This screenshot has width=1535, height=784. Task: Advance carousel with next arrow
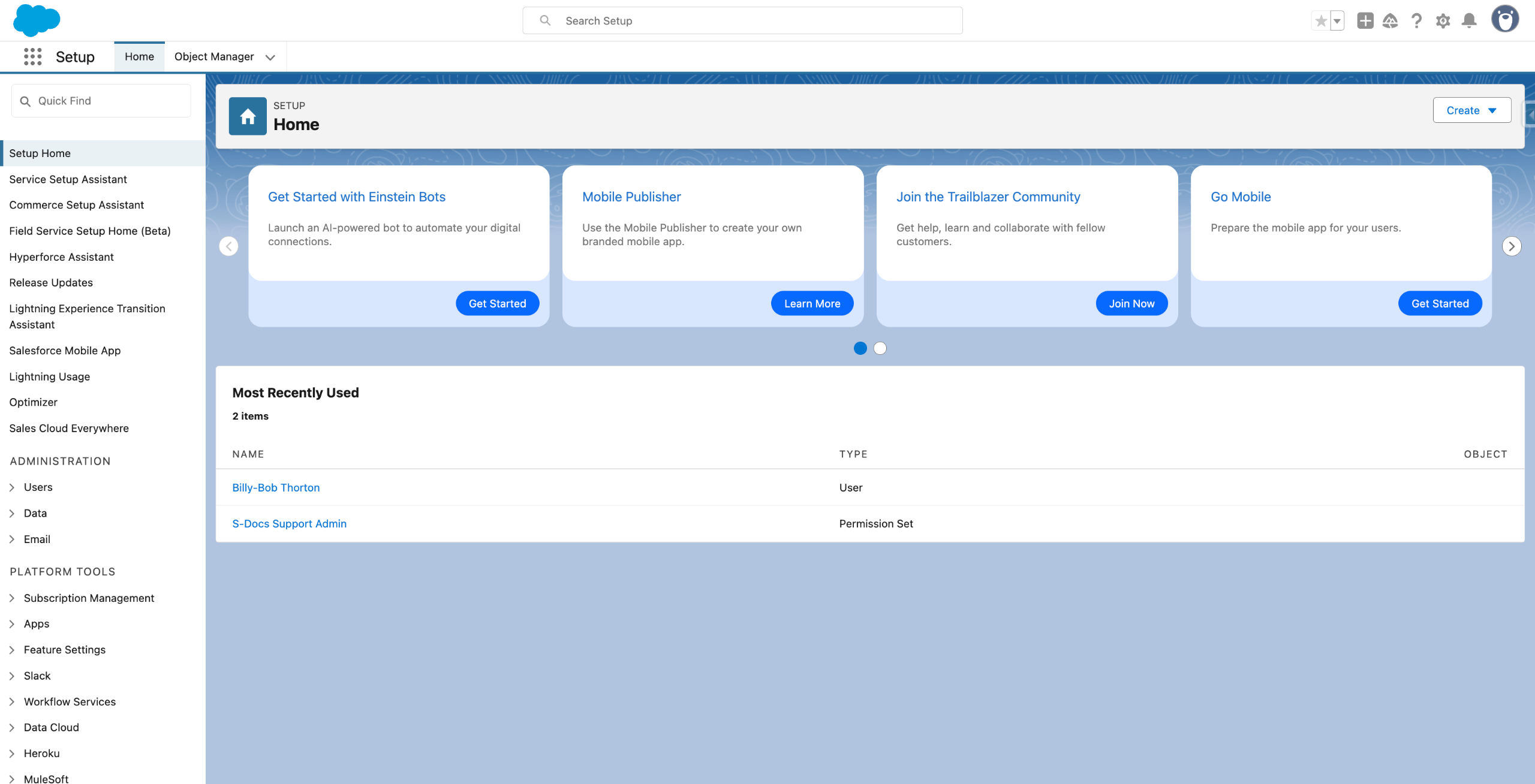point(1511,246)
